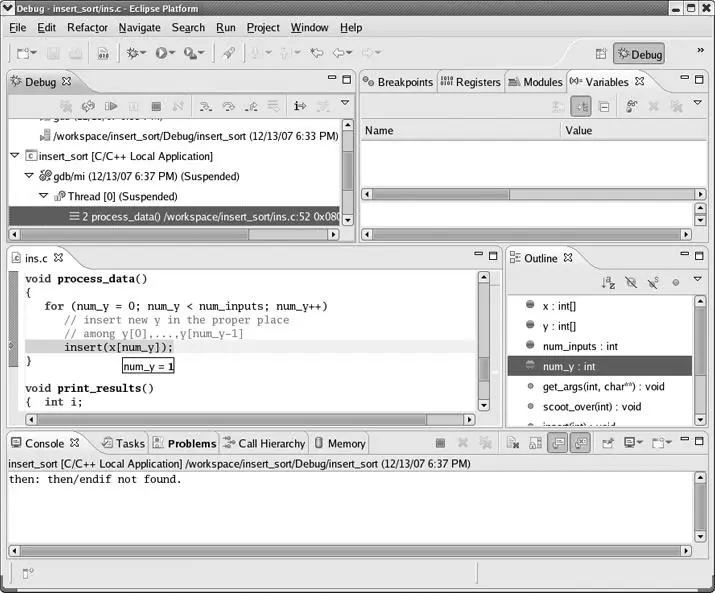This screenshot has width=715, height=593.
Task: Click the Step Into icon in Debug view
Action: coord(205,106)
